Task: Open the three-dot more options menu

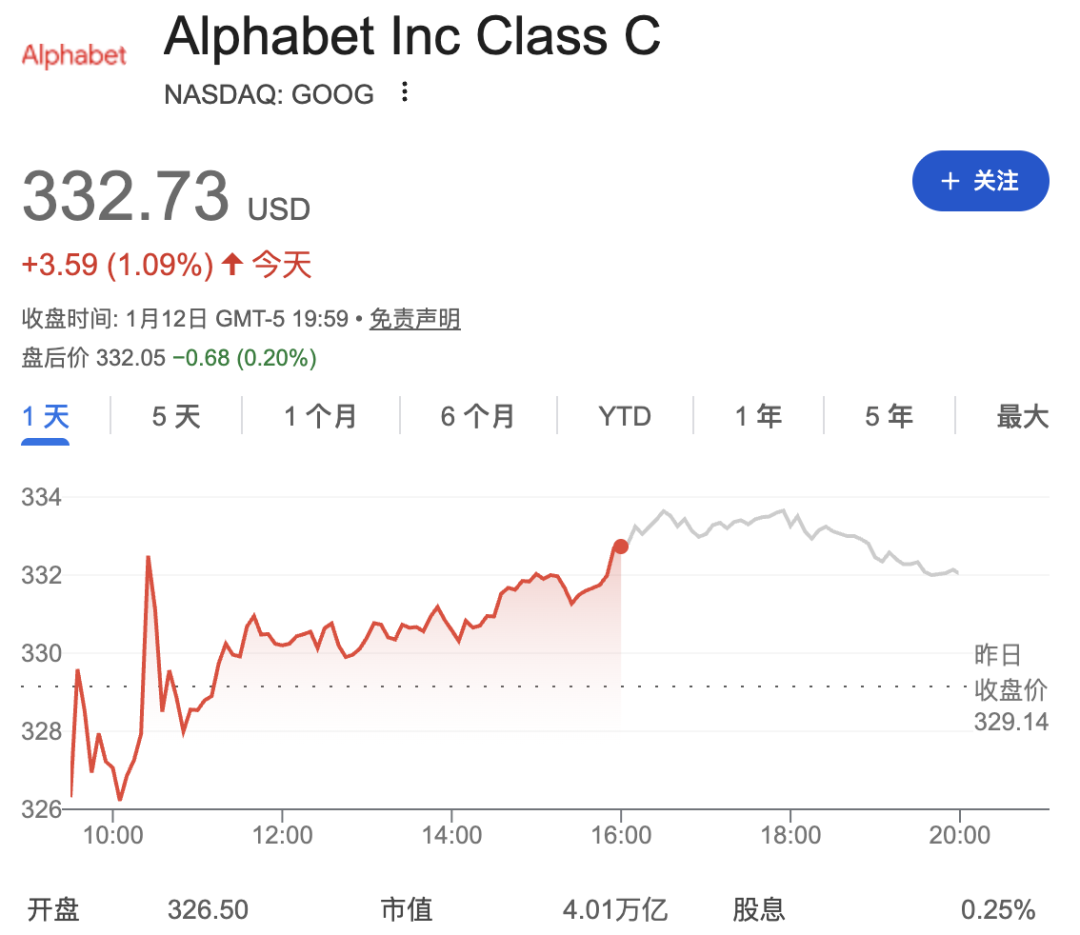Action: click(x=404, y=93)
